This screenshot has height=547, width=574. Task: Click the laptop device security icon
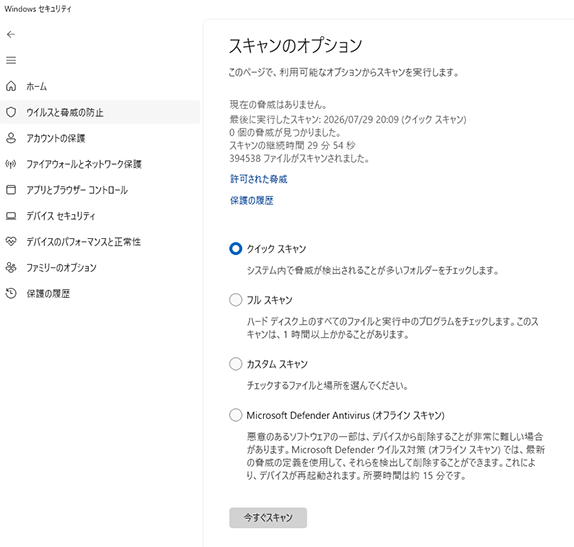click(x=11, y=216)
